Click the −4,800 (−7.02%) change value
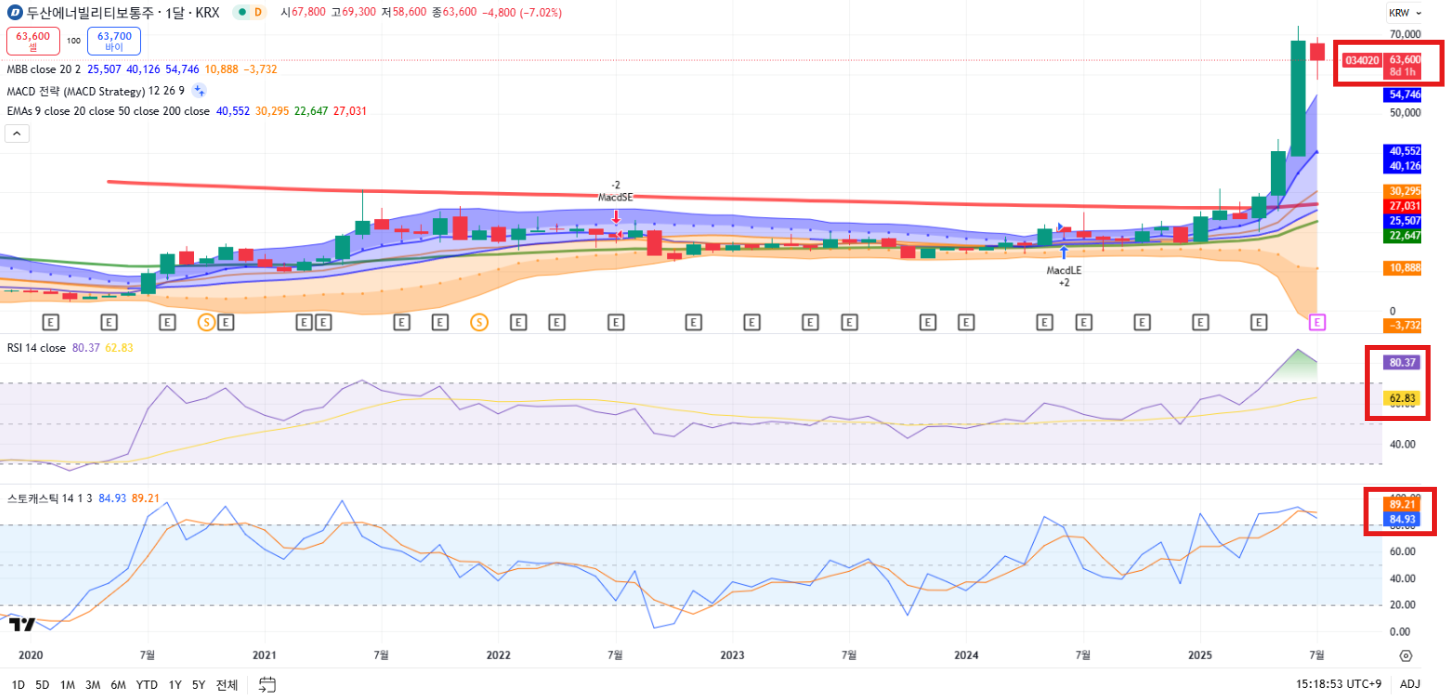This screenshot has width=1445, height=695. 520,13
